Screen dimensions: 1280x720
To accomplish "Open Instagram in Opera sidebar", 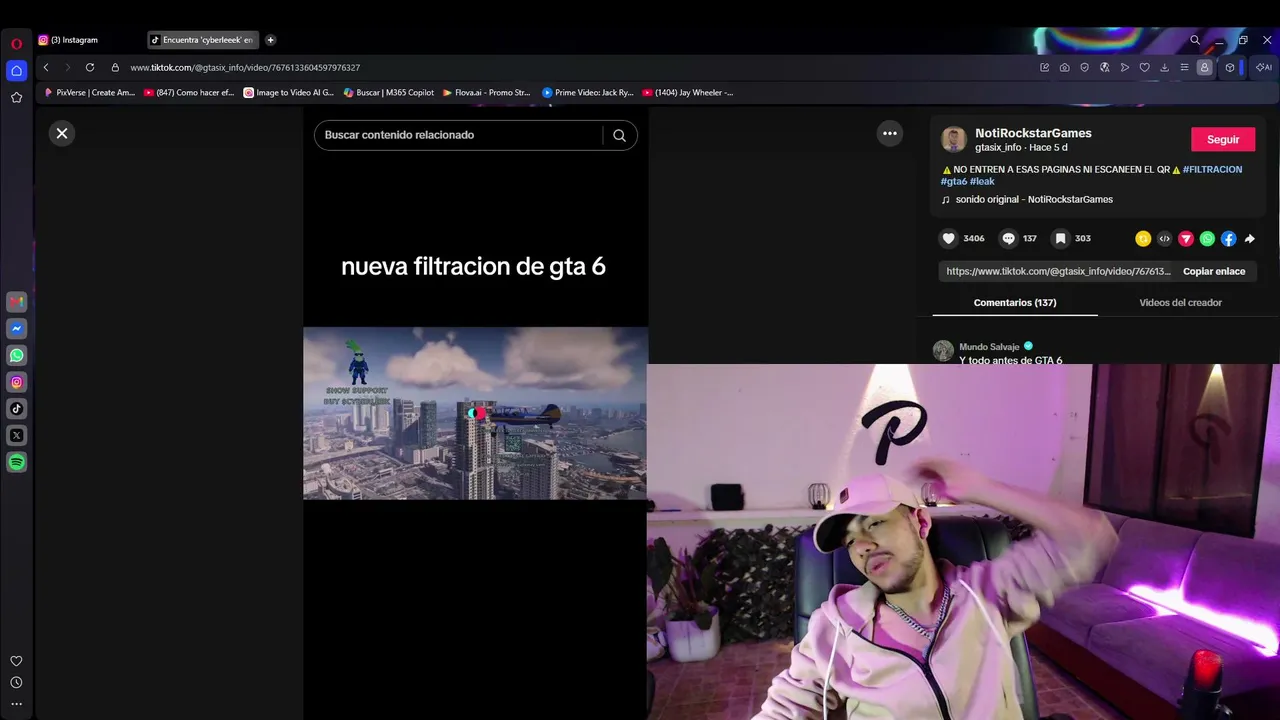I will 16,382.
